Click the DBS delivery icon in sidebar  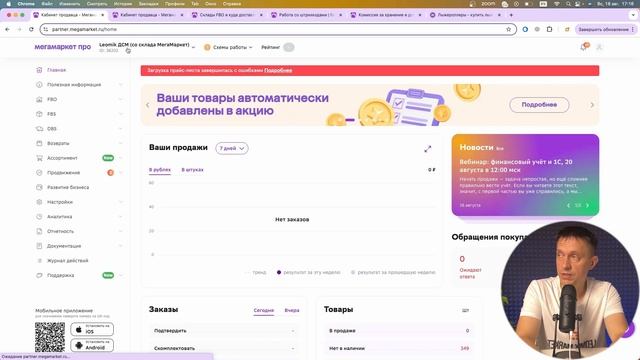[39, 129]
